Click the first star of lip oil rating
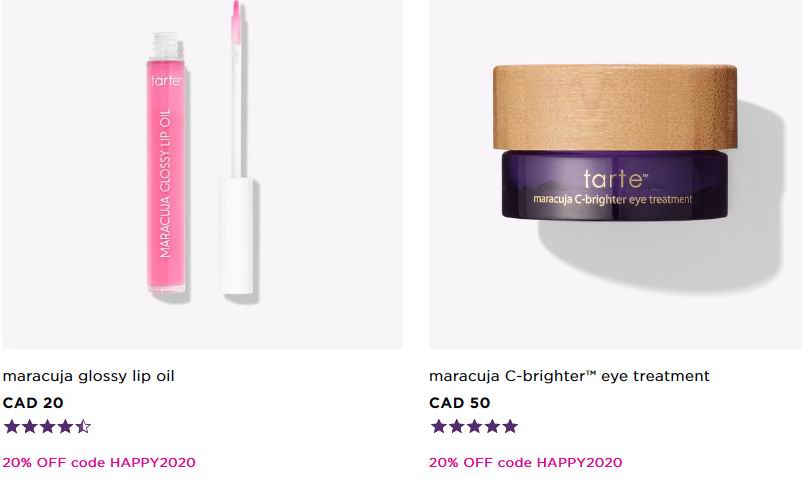 tap(11, 426)
